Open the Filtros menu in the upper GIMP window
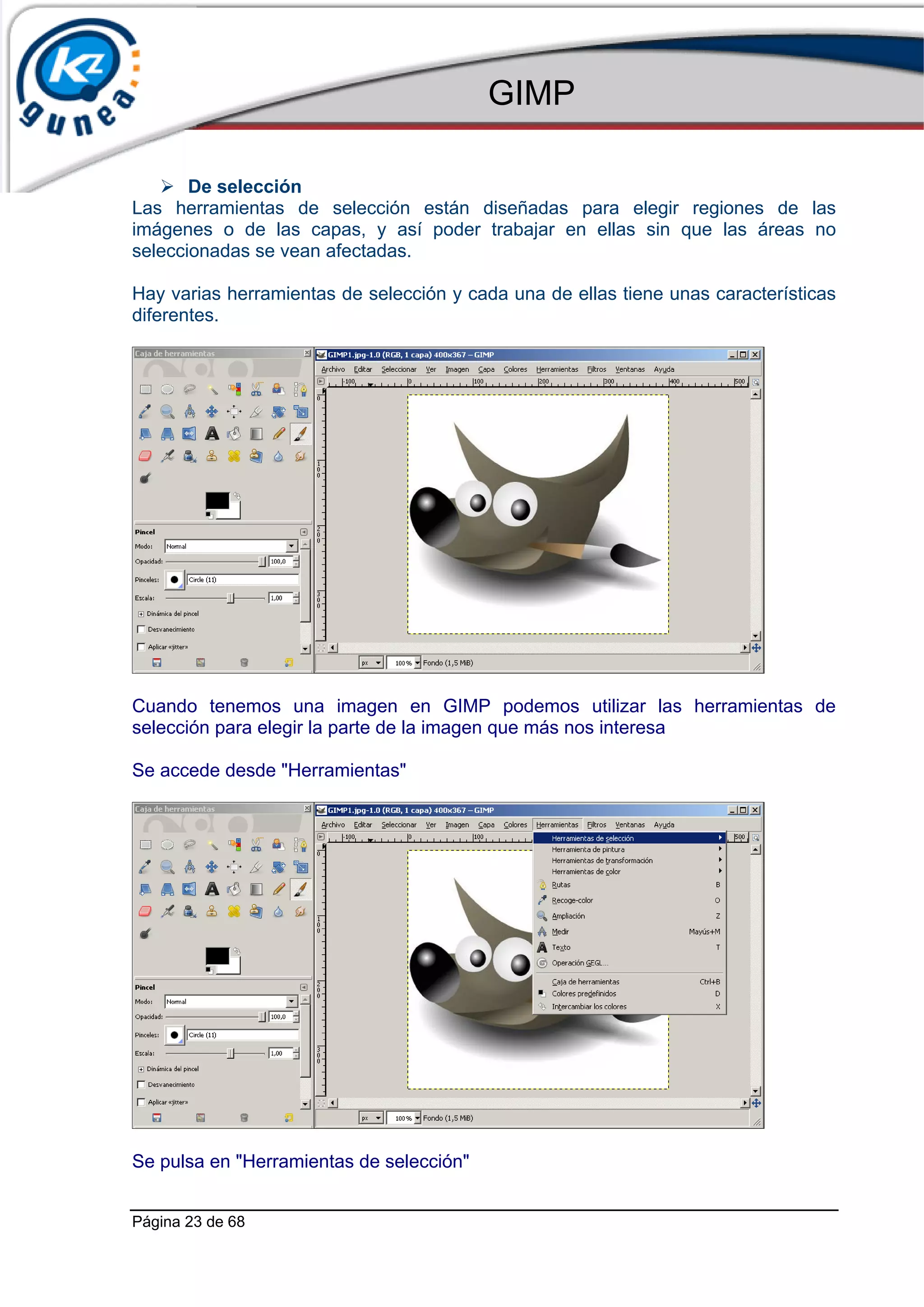Screen dimensions: 924x1307 pos(596,369)
